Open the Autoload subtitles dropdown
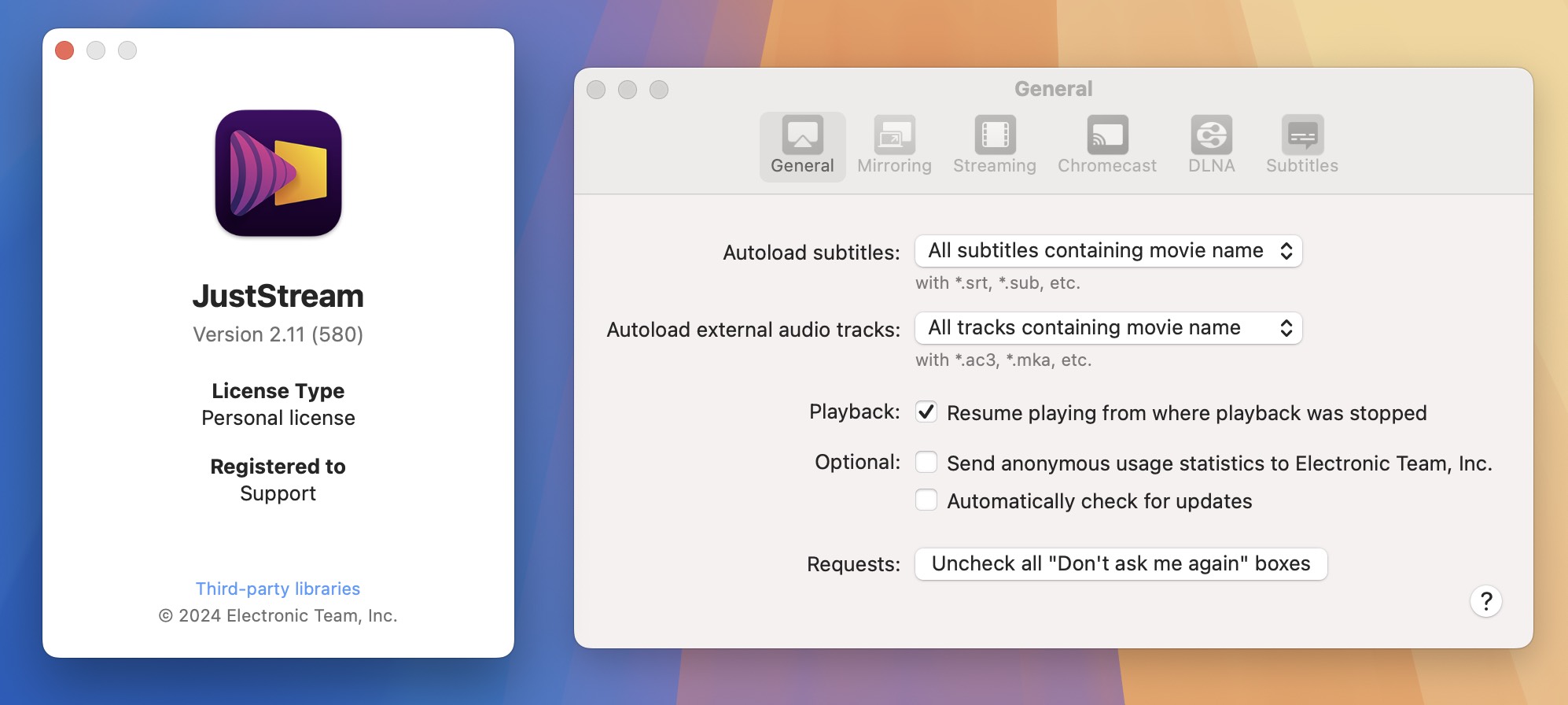This screenshot has height=705, width=1568. [1109, 251]
